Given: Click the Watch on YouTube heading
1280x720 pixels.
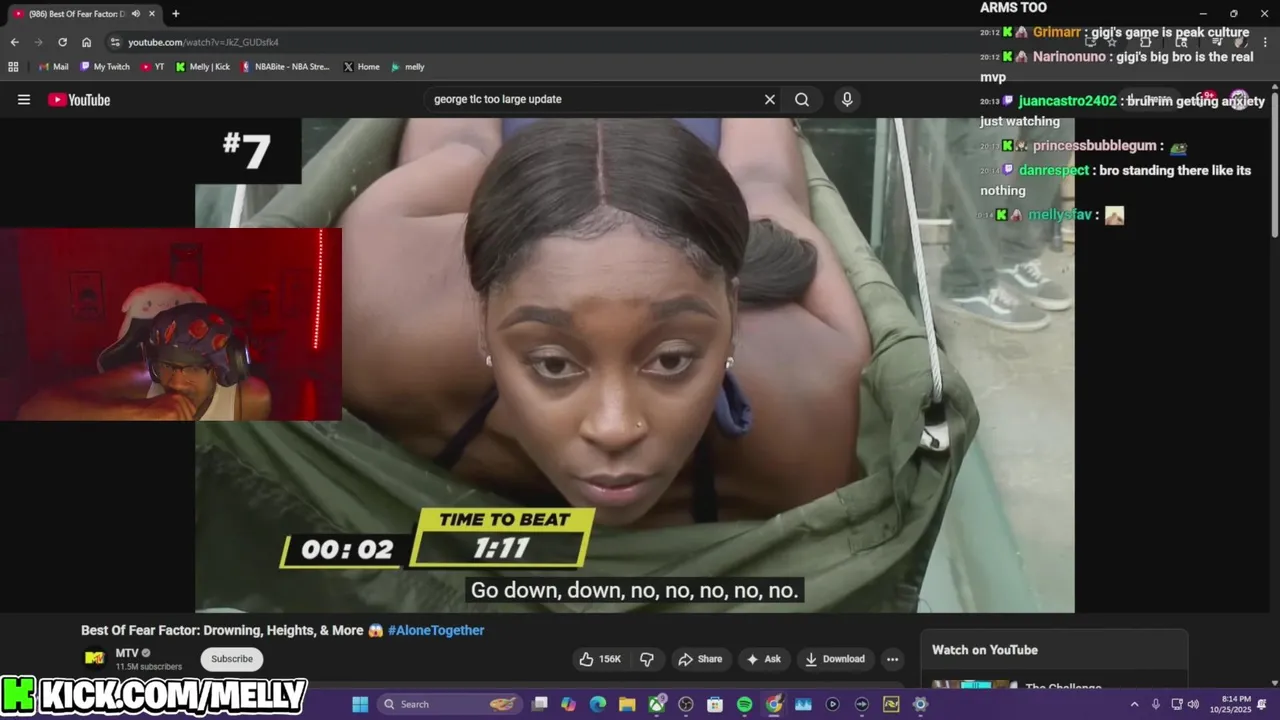Looking at the screenshot, I should (985, 650).
